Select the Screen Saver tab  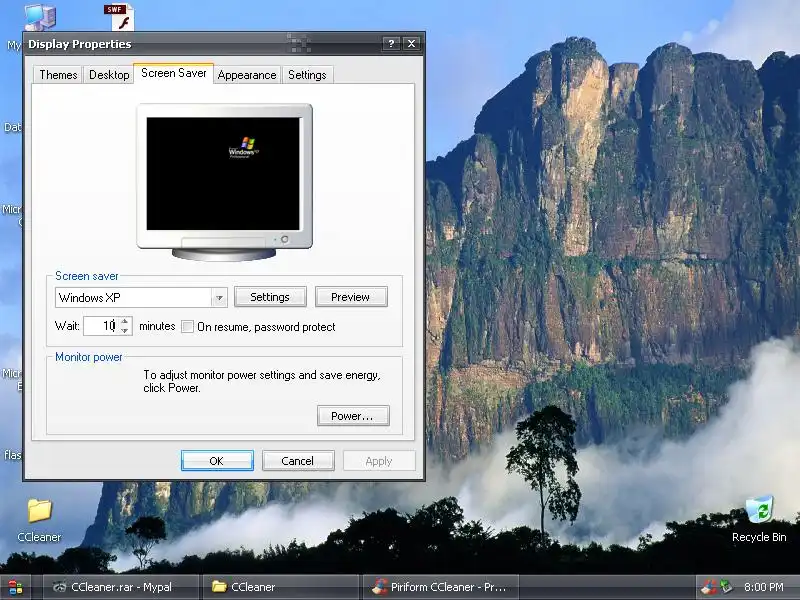[173, 73]
